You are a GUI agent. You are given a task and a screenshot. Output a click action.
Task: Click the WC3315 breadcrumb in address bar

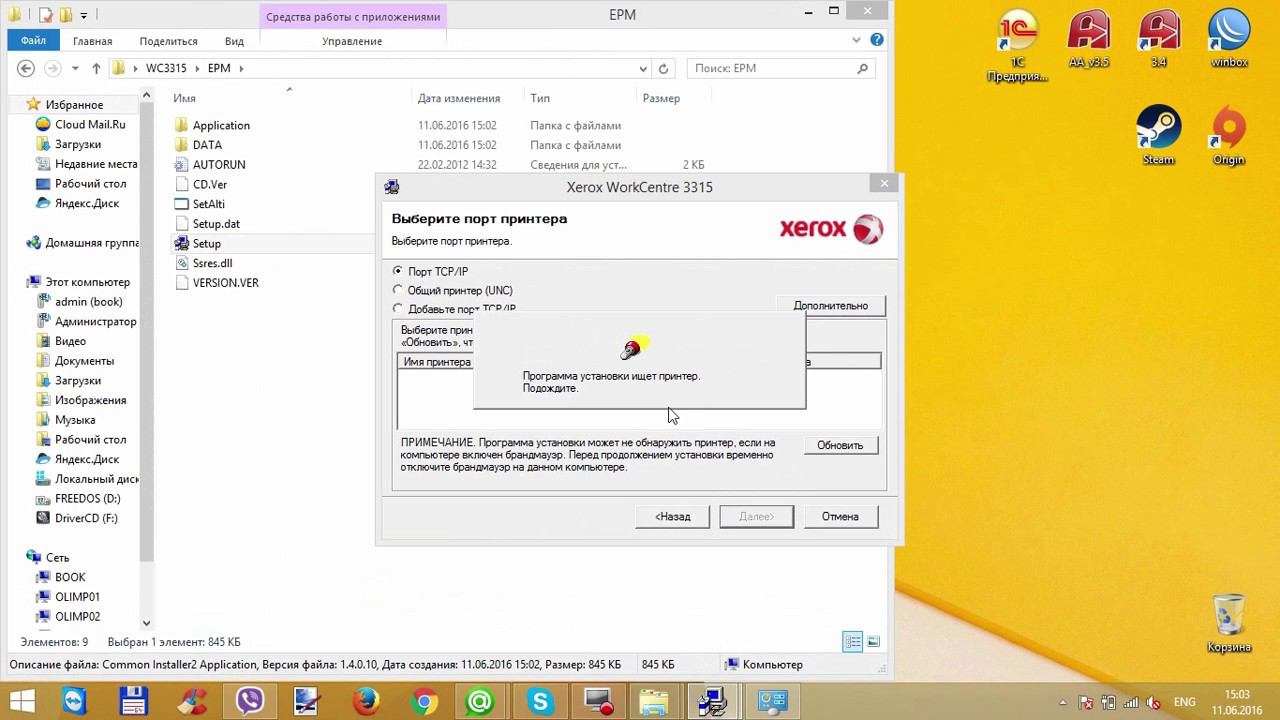[167, 68]
